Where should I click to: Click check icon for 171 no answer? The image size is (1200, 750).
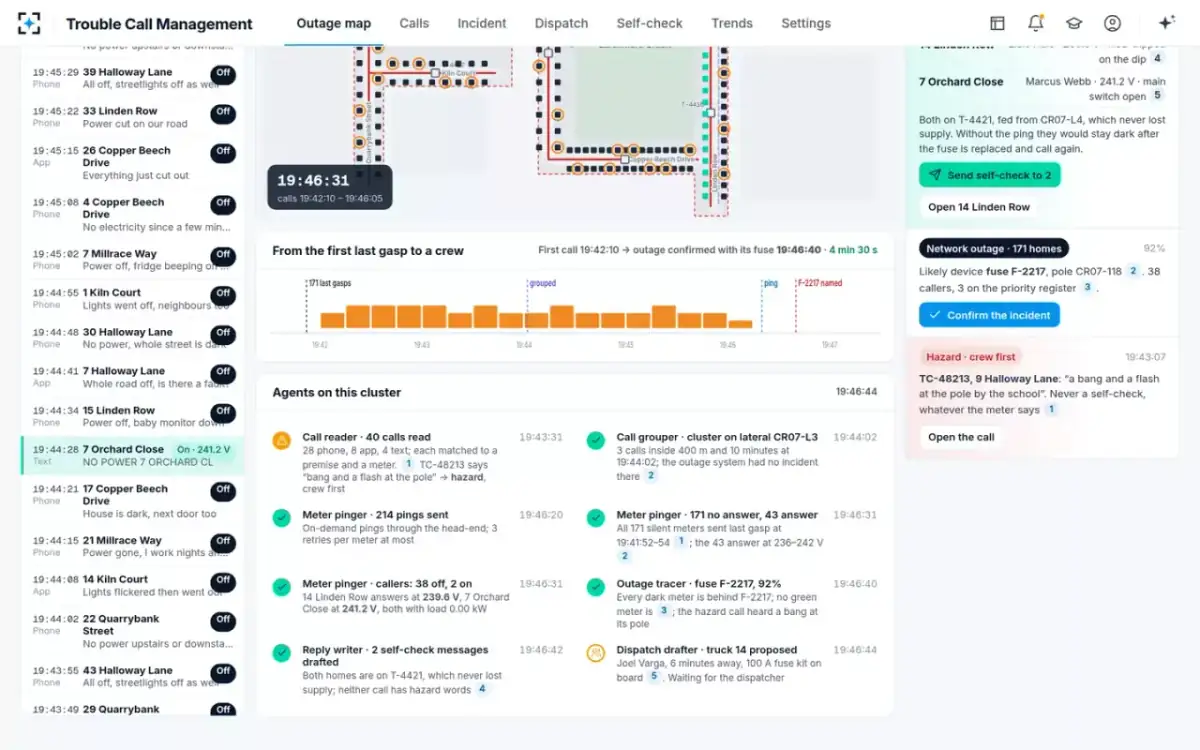point(596,518)
